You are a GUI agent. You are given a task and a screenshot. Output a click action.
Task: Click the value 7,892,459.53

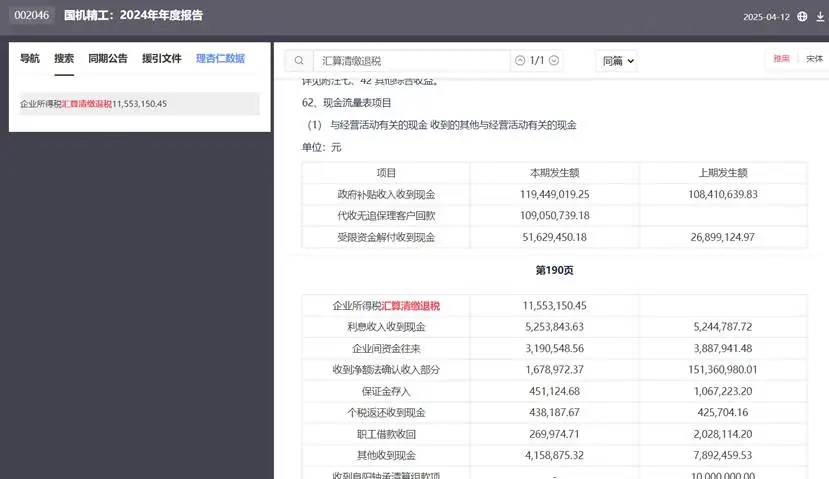pyautogui.click(x=723, y=455)
